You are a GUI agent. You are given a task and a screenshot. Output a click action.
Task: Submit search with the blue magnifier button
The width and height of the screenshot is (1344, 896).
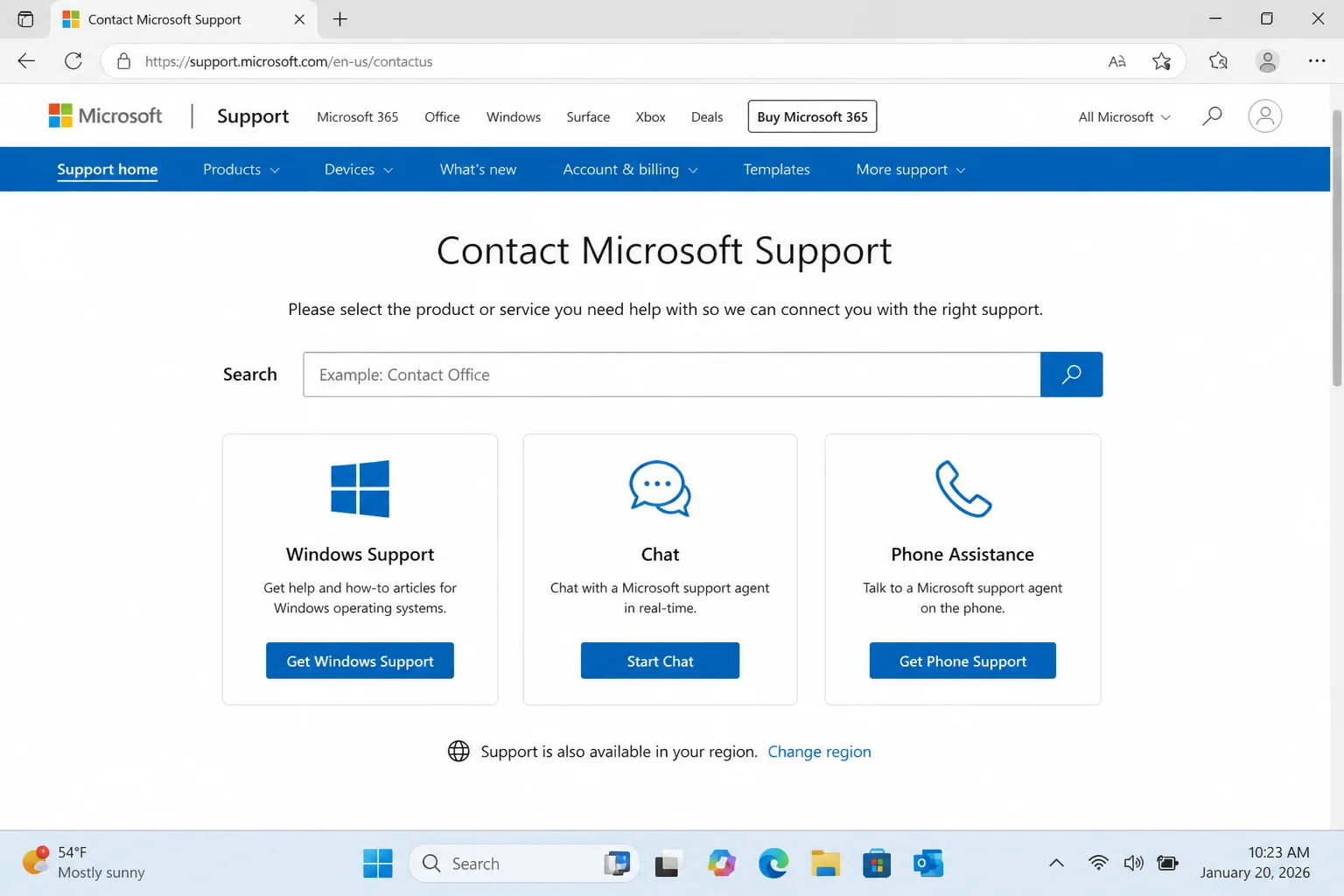coord(1071,374)
